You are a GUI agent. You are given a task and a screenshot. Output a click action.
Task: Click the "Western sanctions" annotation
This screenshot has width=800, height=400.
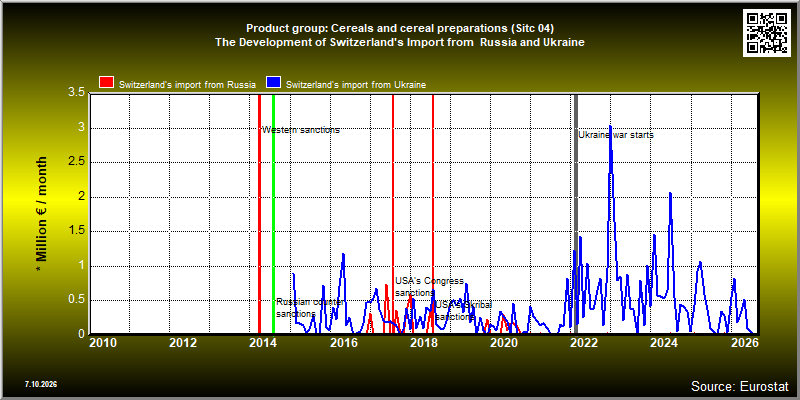(x=301, y=130)
